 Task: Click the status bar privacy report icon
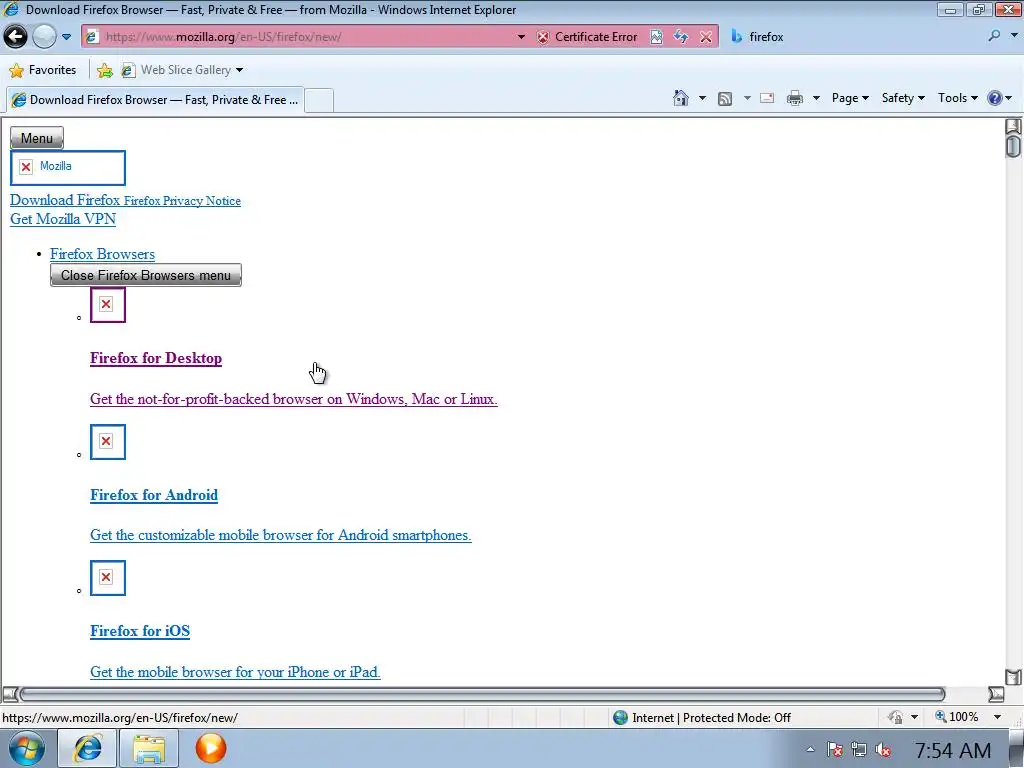[x=895, y=718]
